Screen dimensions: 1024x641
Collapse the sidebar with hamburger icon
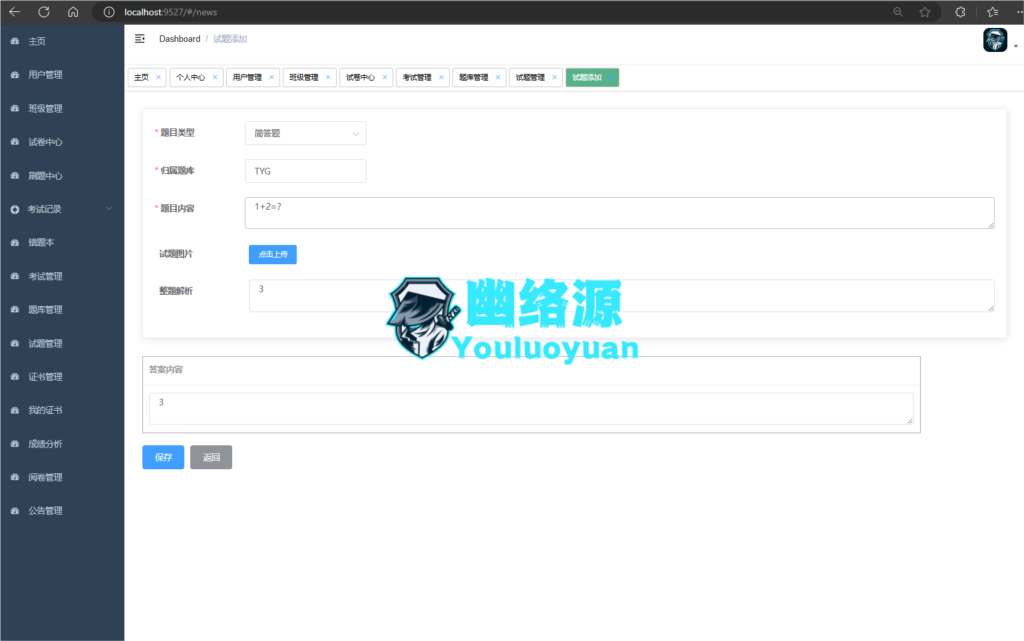tap(140, 39)
